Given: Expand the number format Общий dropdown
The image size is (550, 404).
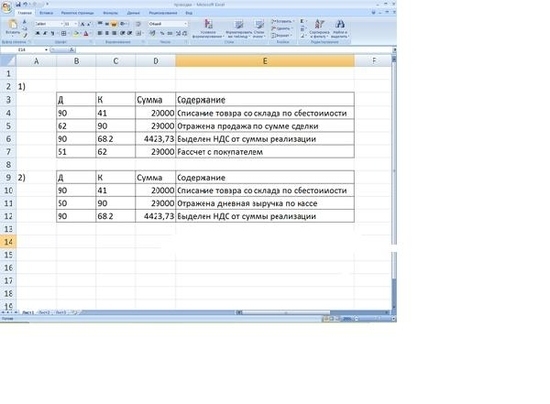Looking at the screenshot, I should pos(186,24).
